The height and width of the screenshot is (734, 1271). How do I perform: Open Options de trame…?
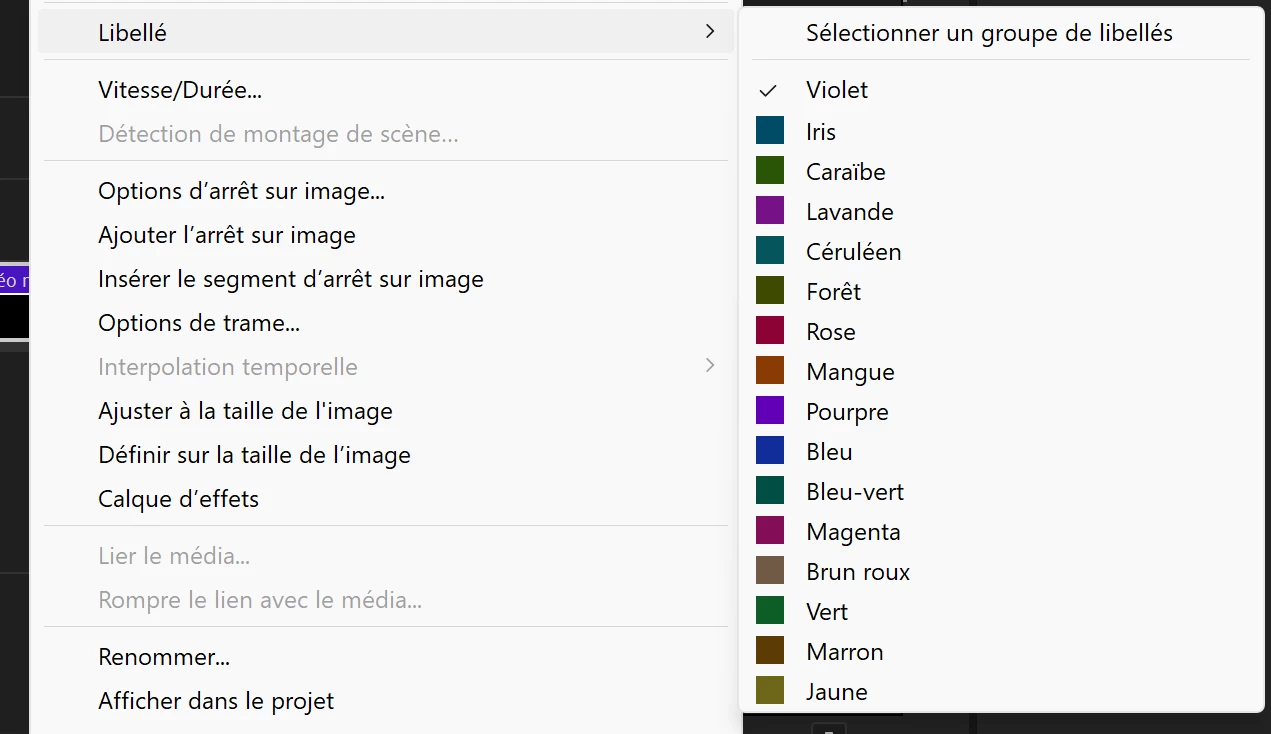pyautogui.click(x=199, y=323)
